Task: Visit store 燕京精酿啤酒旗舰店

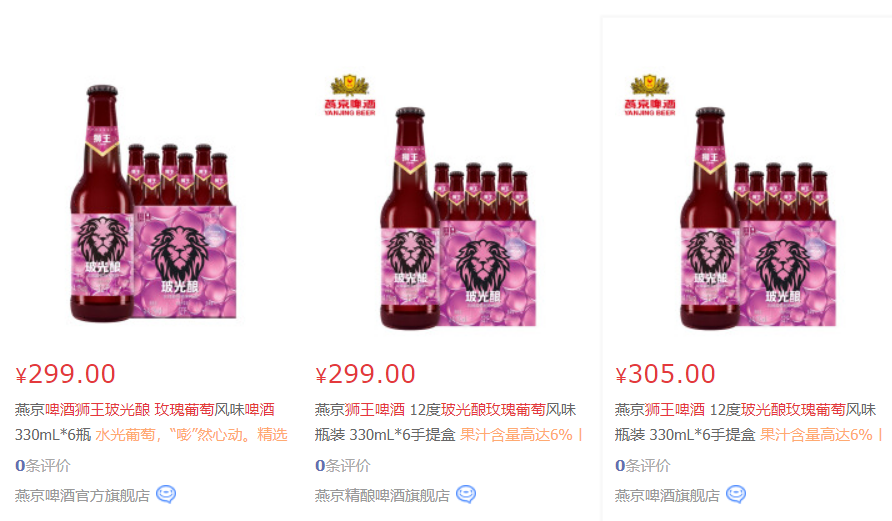Action: 382,495
